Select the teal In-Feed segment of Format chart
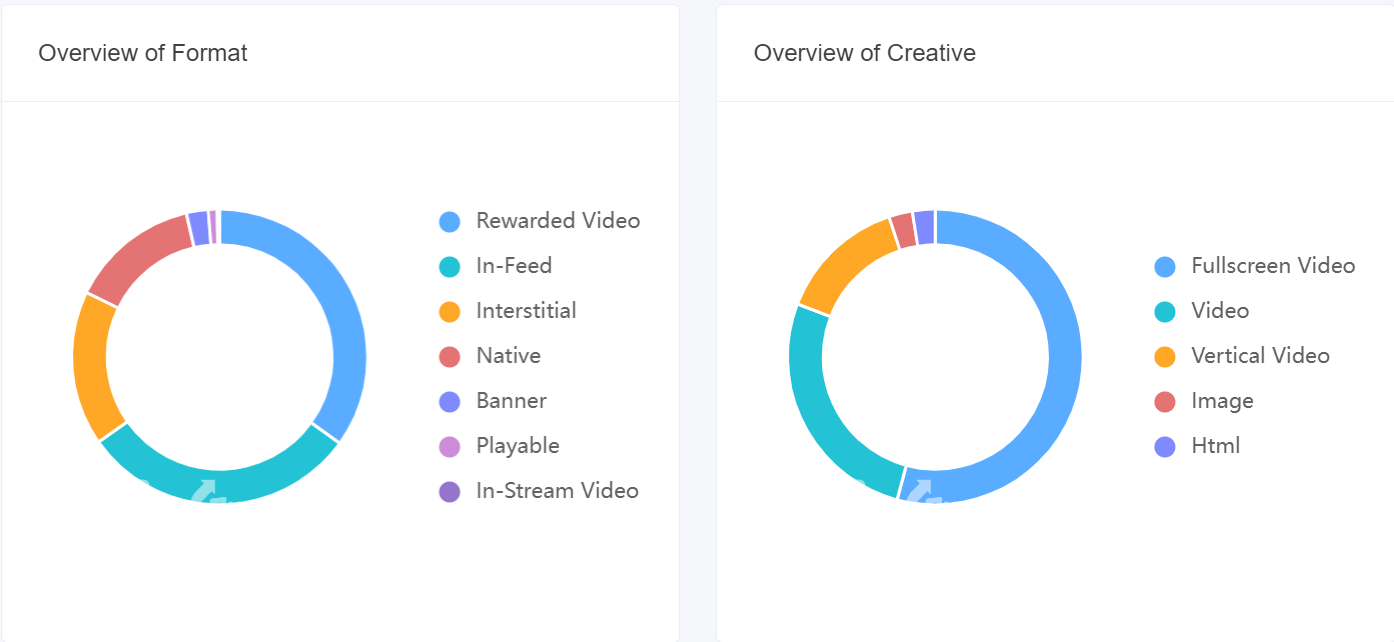Viewport: 1394px width, 642px height. pos(220,486)
